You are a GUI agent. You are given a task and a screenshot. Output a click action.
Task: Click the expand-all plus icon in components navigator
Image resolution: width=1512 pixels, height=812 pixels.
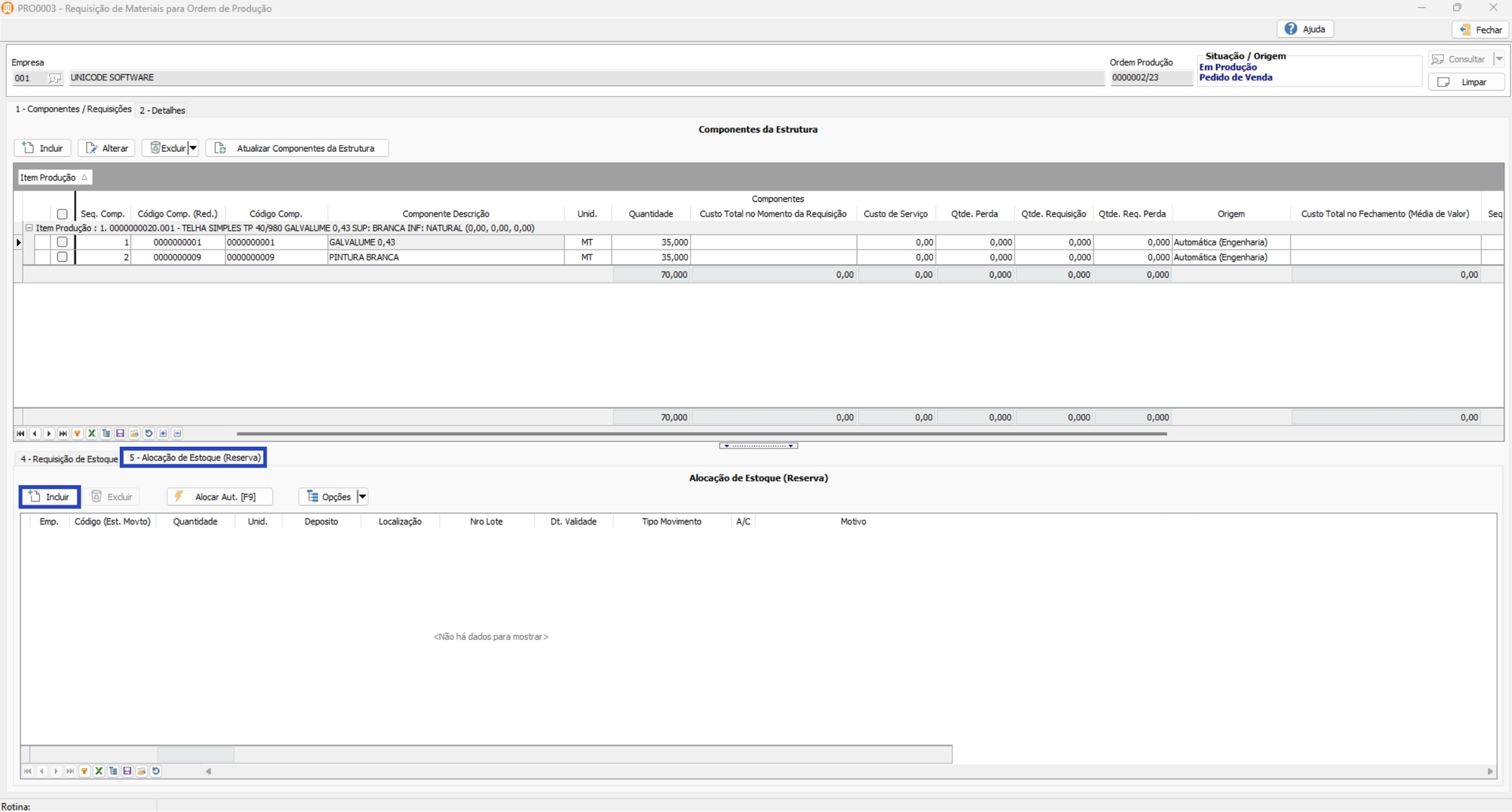tap(163, 434)
